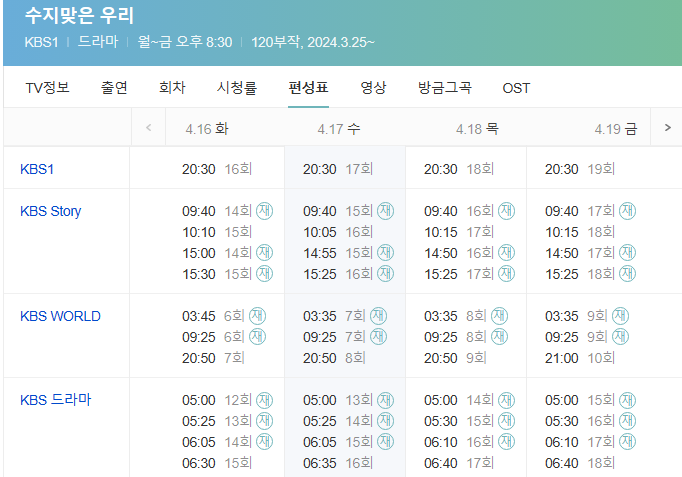Image resolution: width=682 pixels, height=477 pixels.
Task: Click KBS 드라마 06:40 18회 entry
Action: coord(580,463)
